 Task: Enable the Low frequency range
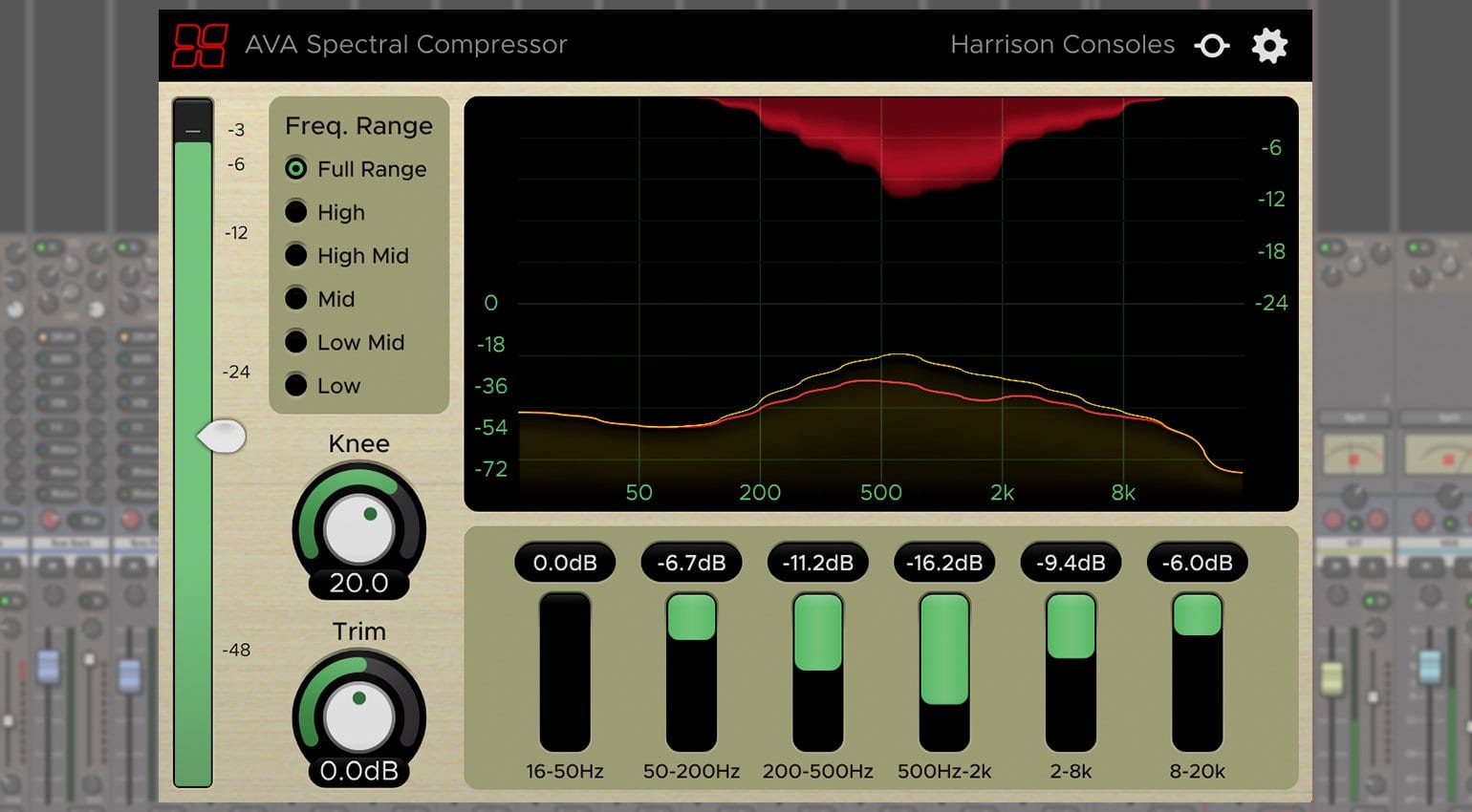pos(296,385)
